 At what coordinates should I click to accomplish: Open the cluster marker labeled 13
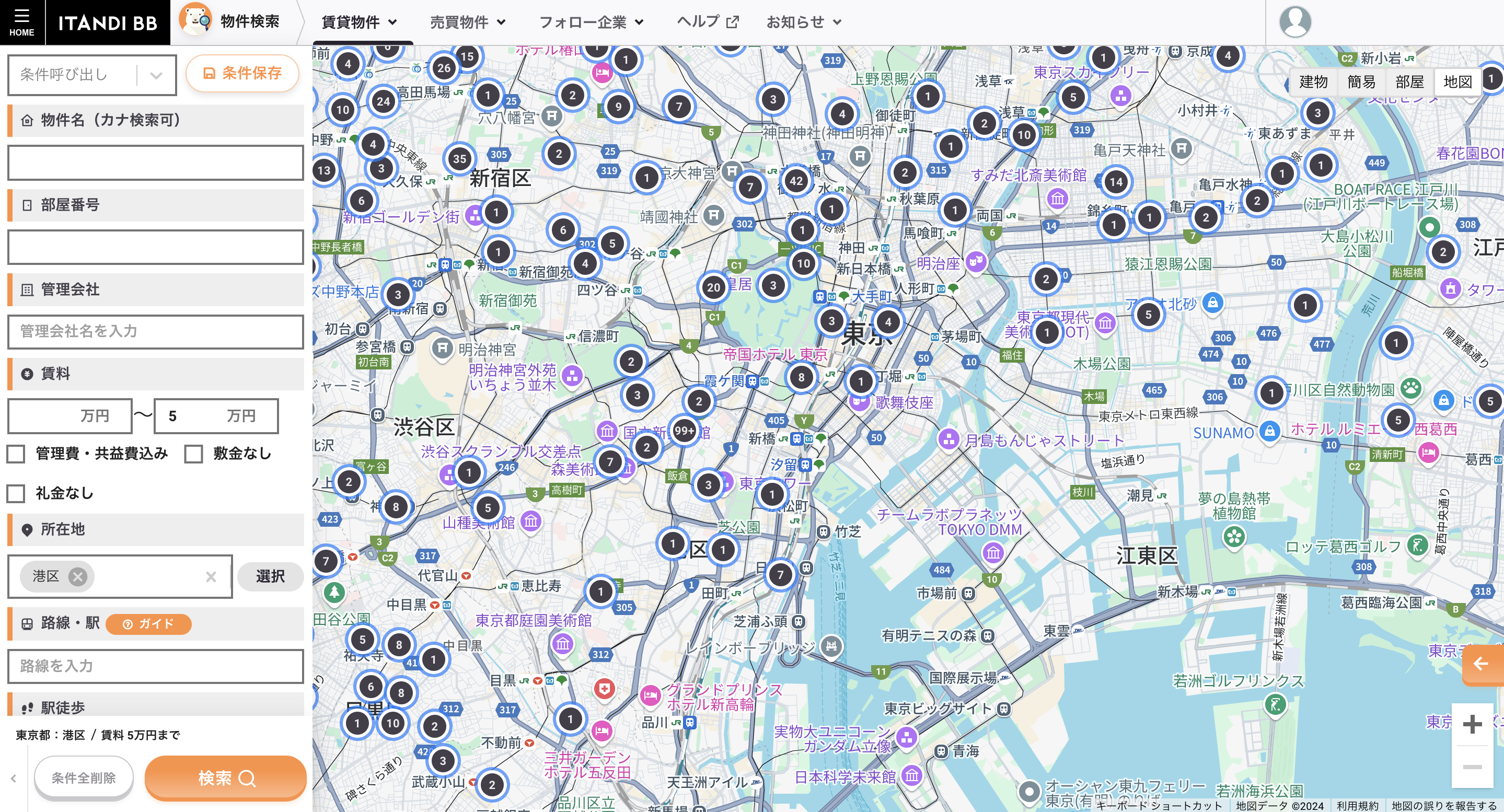[x=324, y=170]
